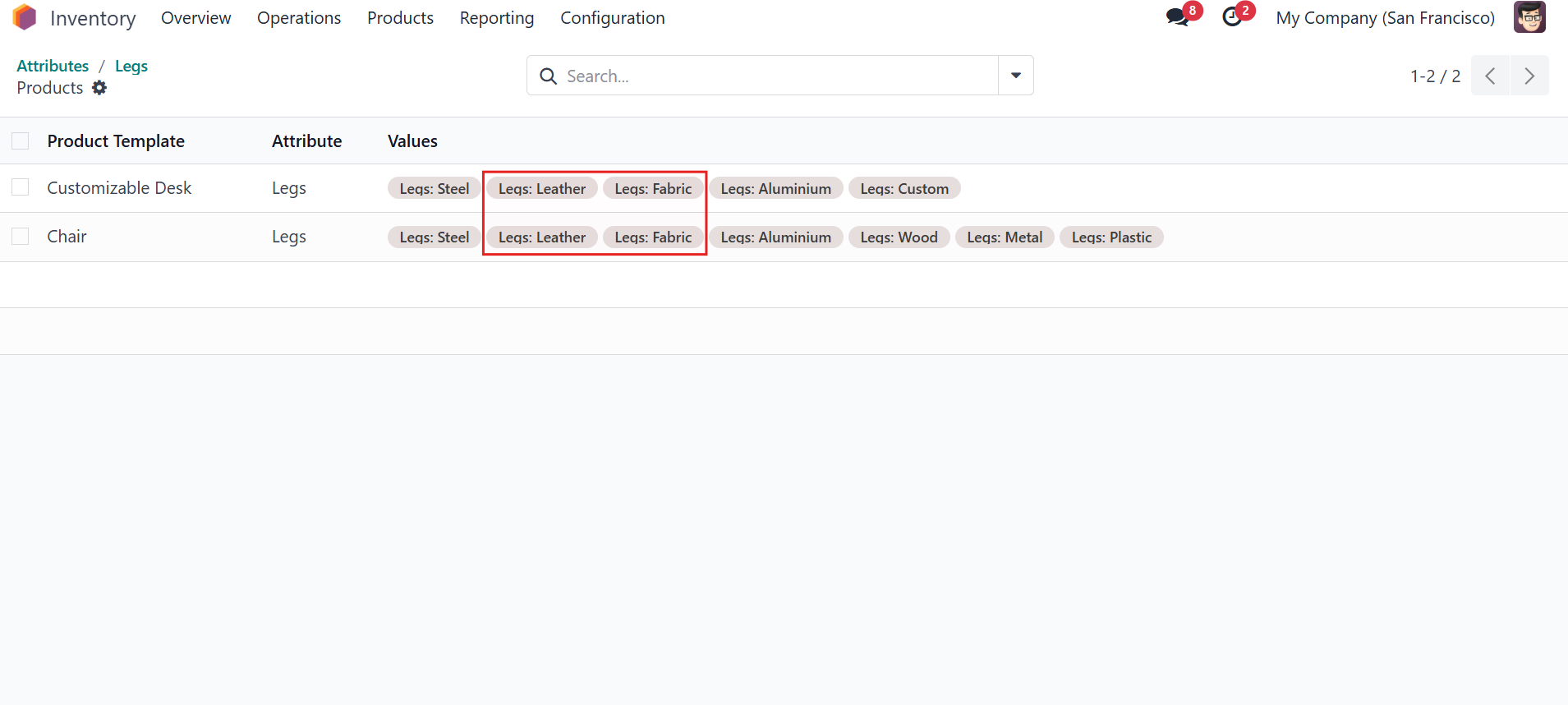The height and width of the screenshot is (705, 1568).
Task: Check the Chair row checkbox
Action: coord(21,237)
